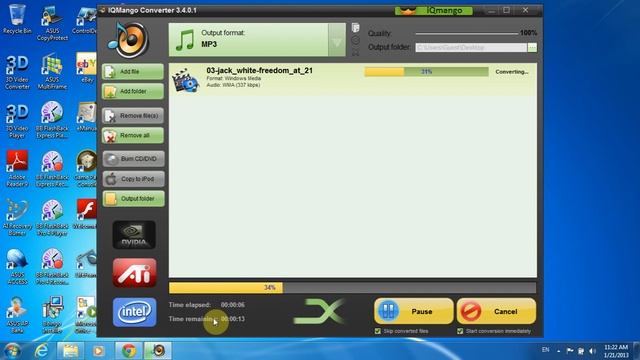Click the Audio: WMA bitrate info line
This screenshot has width=640, height=360.
coord(233,85)
